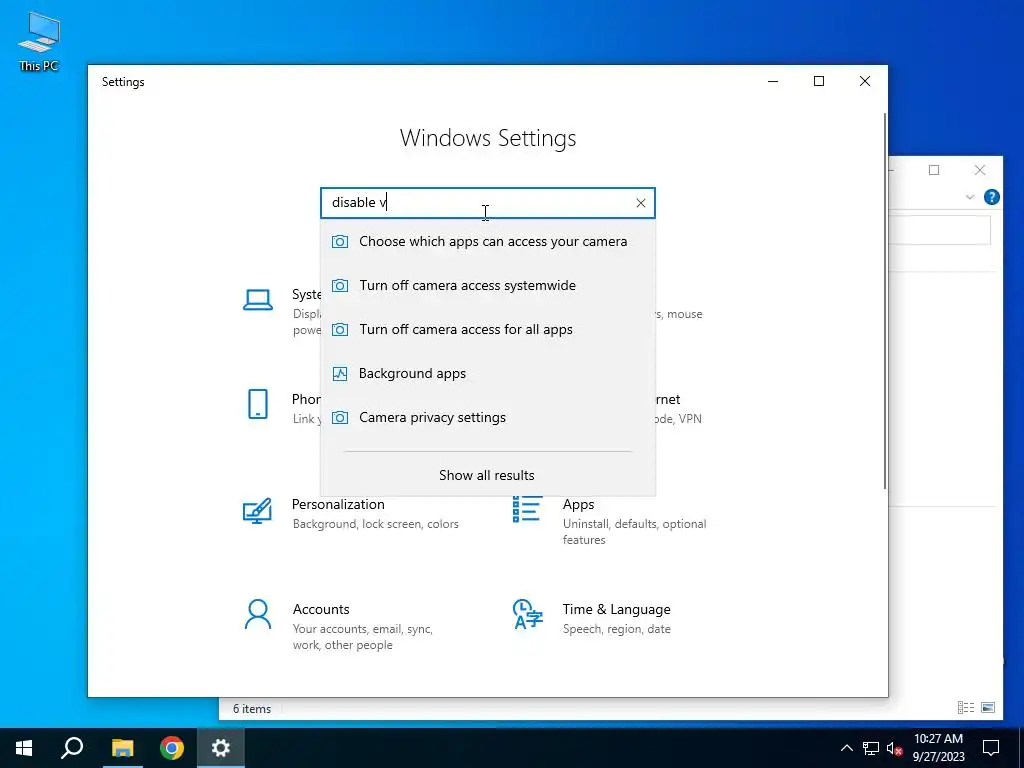1024x768 pixels.
Task: Open the Camera privacy settings result
Action: pos(488,417)
